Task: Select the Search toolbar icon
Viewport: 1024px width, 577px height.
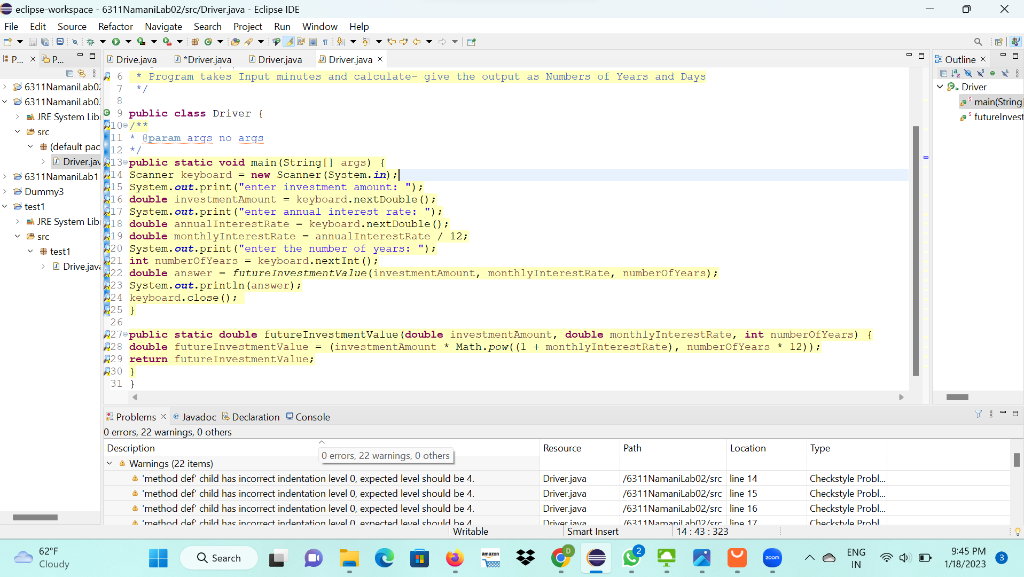Action: click(x=73, y=42)
